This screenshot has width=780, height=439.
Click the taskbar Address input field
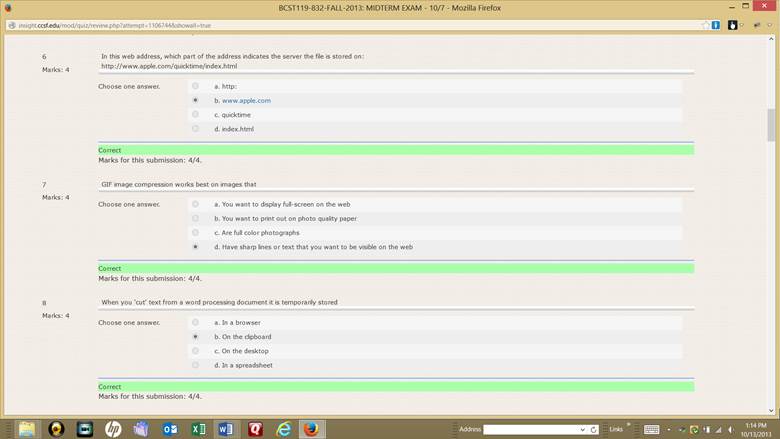click(x=530, y=429)
